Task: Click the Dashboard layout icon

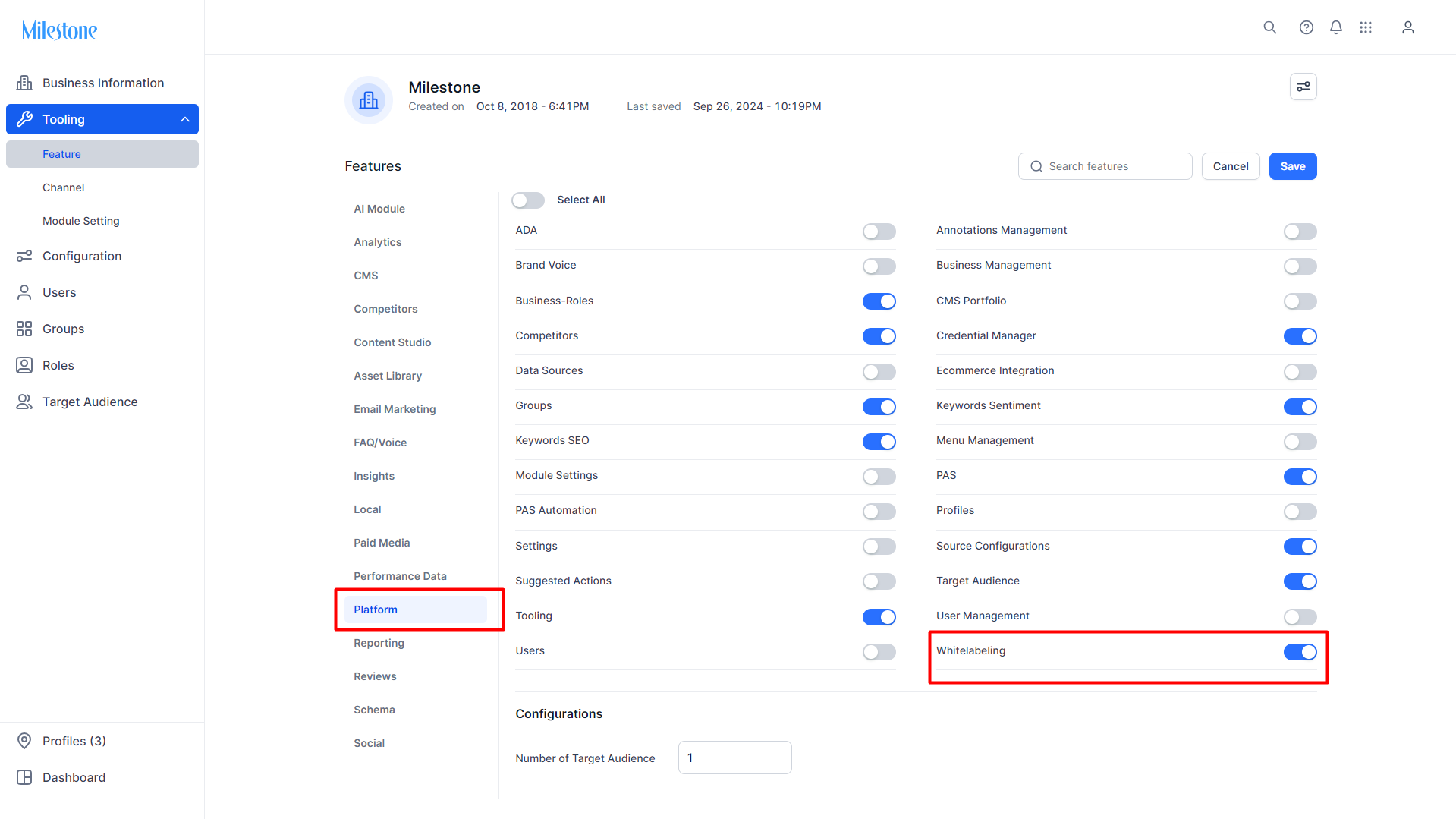Action: coord(24,777)
